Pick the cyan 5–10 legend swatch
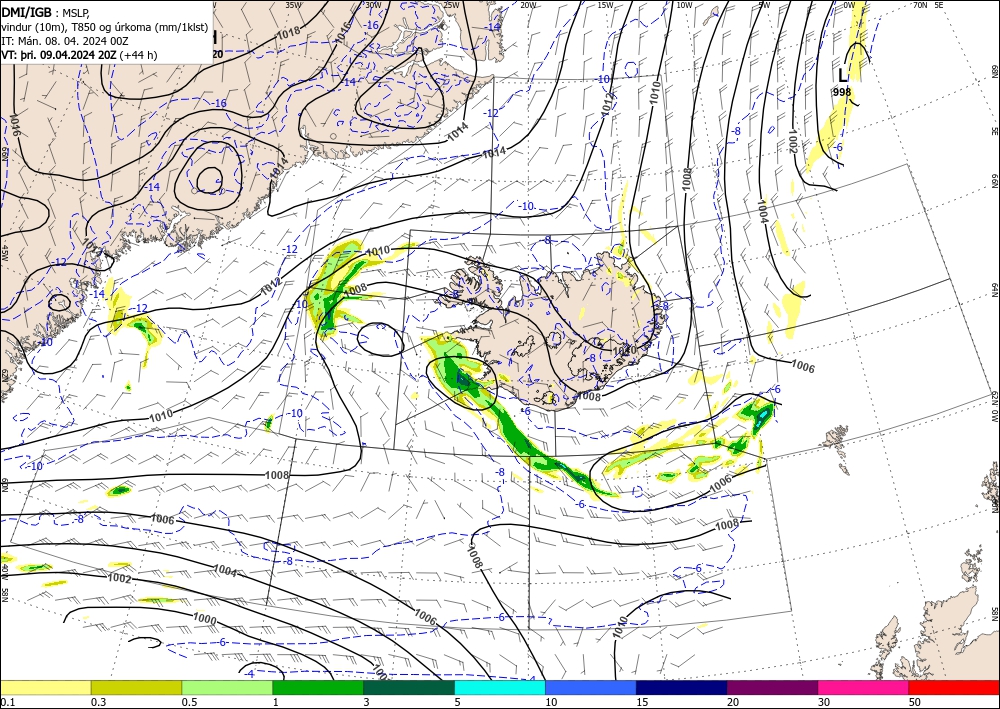Screen dimensions: 1000x709 (500, 687)
